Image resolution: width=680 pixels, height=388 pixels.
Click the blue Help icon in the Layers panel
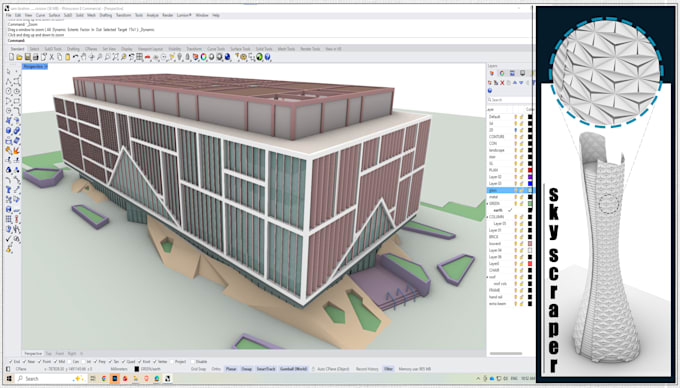point(490,91)
